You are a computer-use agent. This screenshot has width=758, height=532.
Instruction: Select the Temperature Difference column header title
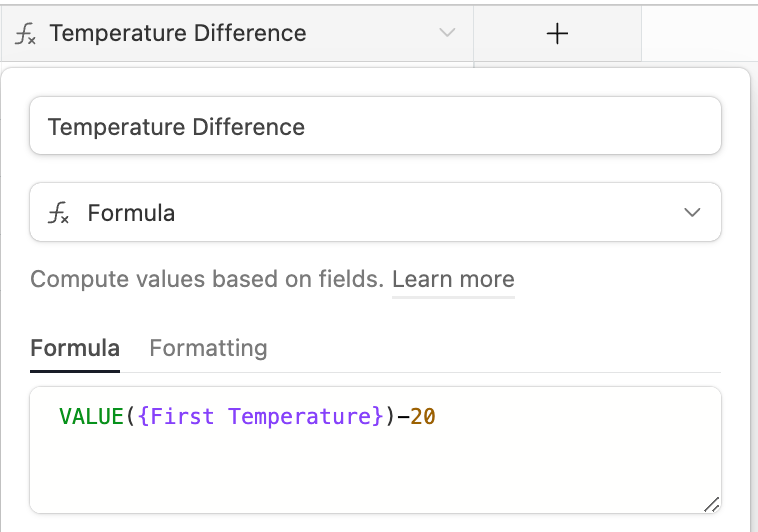point(178,33)
